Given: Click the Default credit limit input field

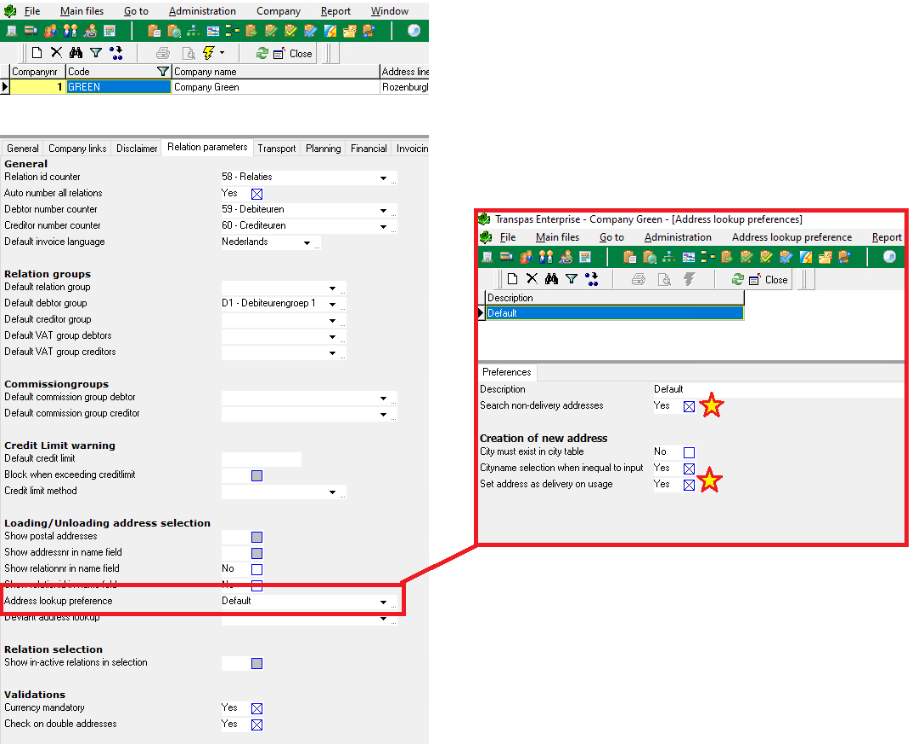Looking at the screenshot, I should pos(261,459).
